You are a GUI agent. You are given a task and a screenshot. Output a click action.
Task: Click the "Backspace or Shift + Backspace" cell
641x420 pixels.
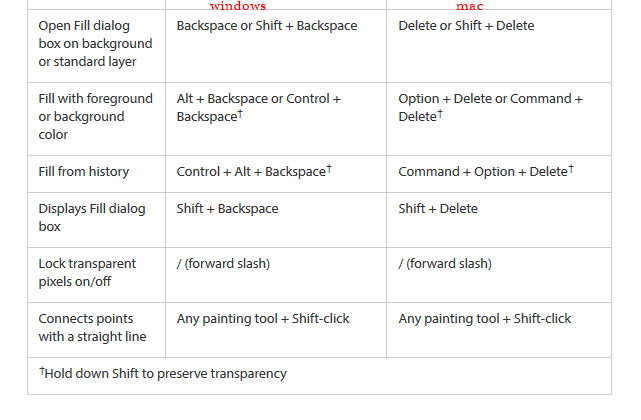pos(266,26)
